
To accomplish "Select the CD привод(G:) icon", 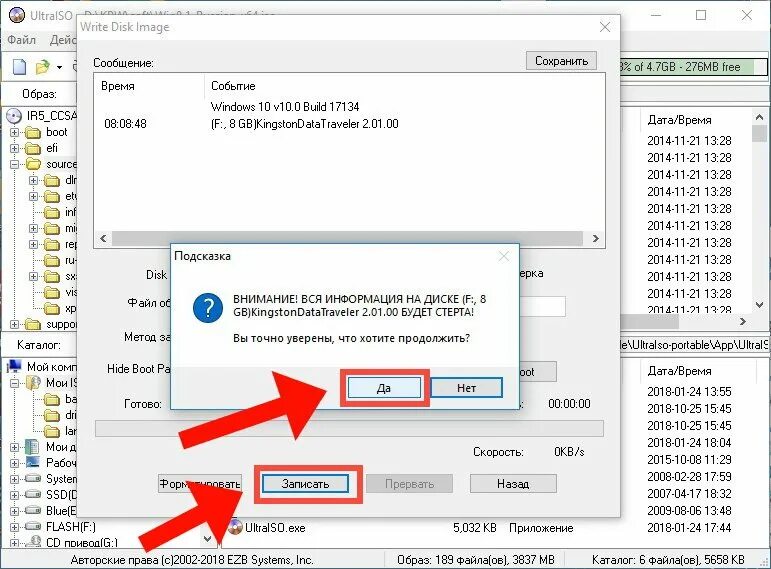I will click(32, 542).
